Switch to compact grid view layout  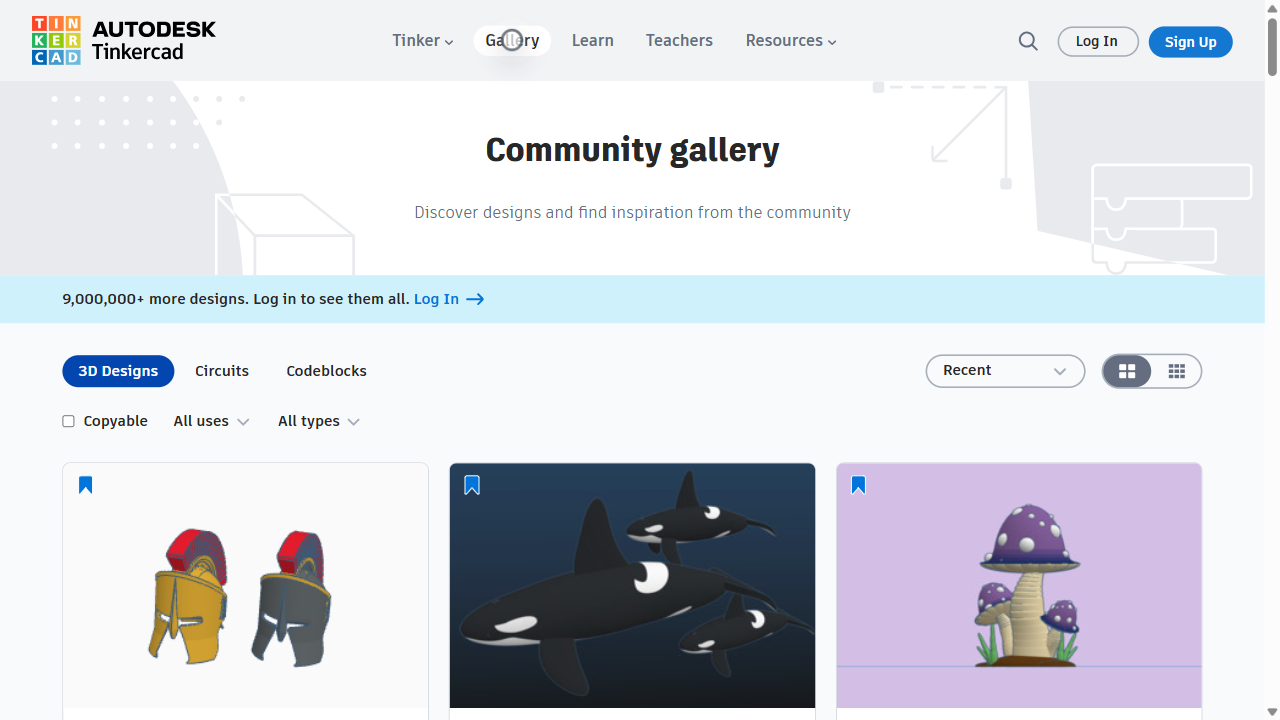pos(1177,371)
